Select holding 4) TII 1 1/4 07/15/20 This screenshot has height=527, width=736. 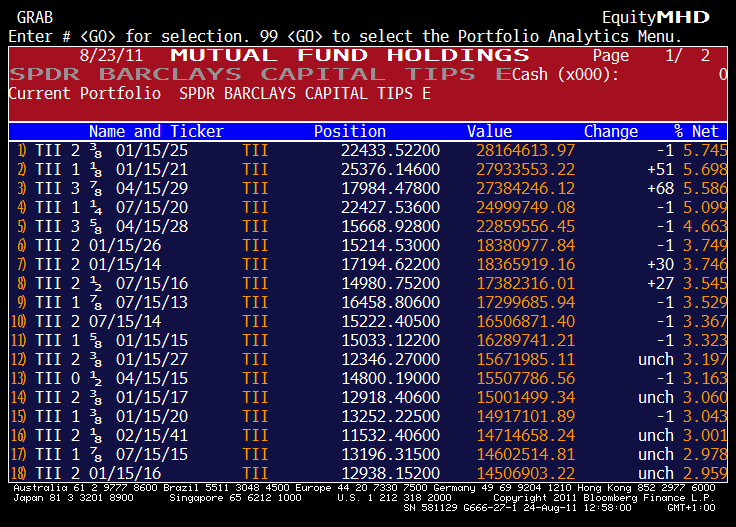tap(368, 207)
